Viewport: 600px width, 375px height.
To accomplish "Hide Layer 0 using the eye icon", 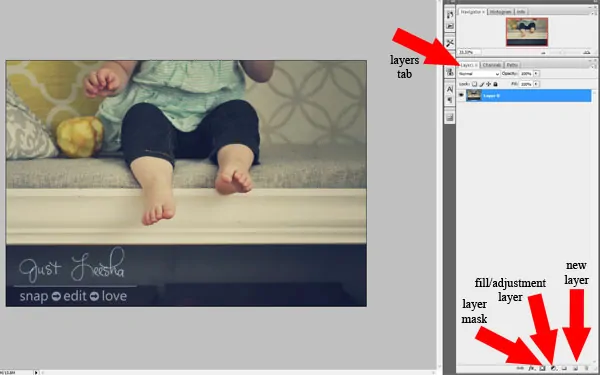I will [461, 95].
